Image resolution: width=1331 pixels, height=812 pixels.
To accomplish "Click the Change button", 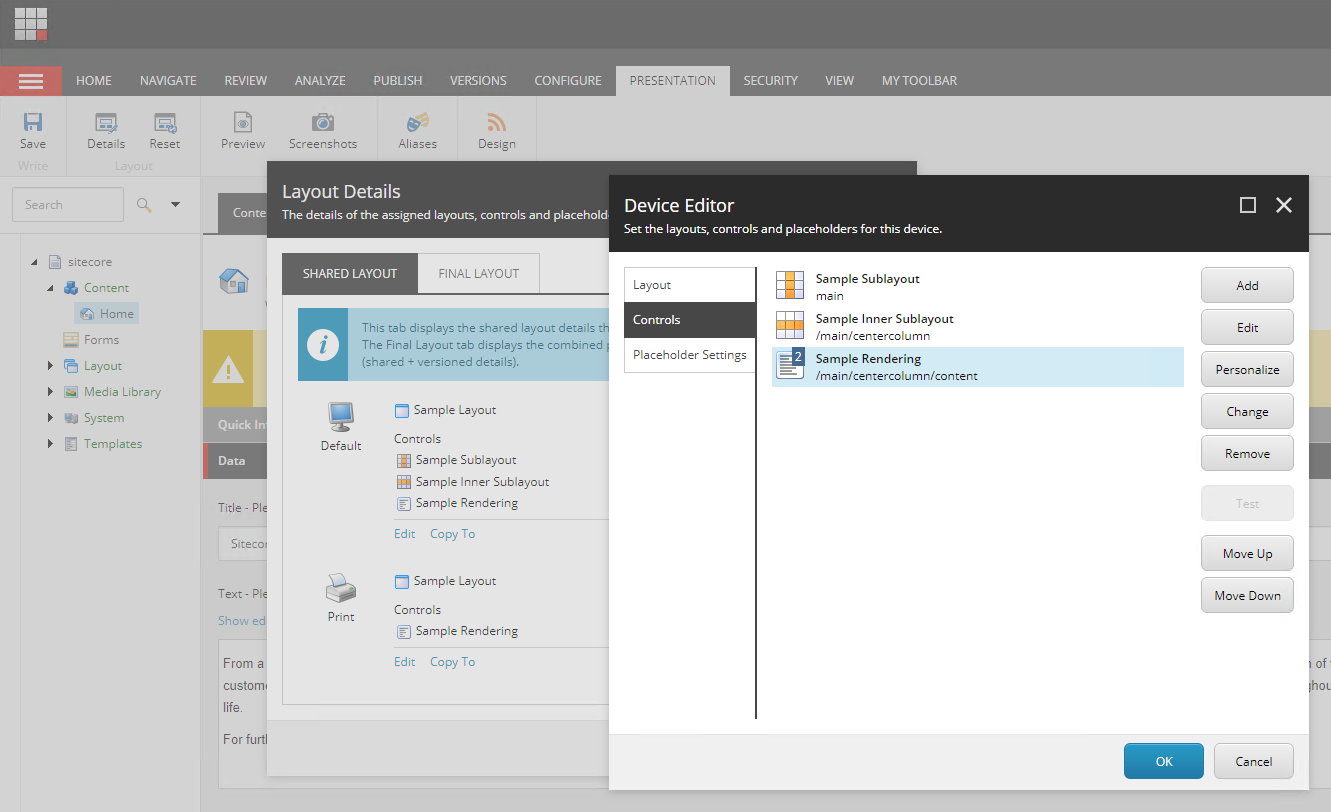I will (x=1247, y=411).
